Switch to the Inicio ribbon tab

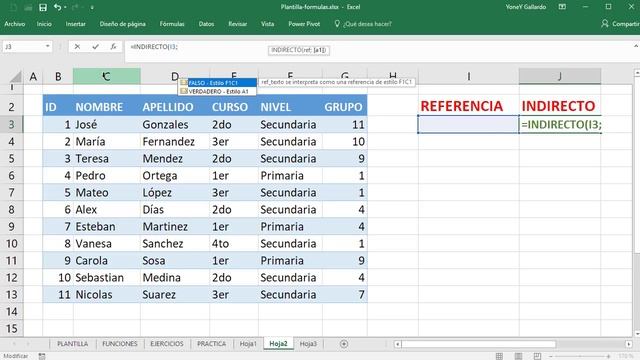coord(44,24)
